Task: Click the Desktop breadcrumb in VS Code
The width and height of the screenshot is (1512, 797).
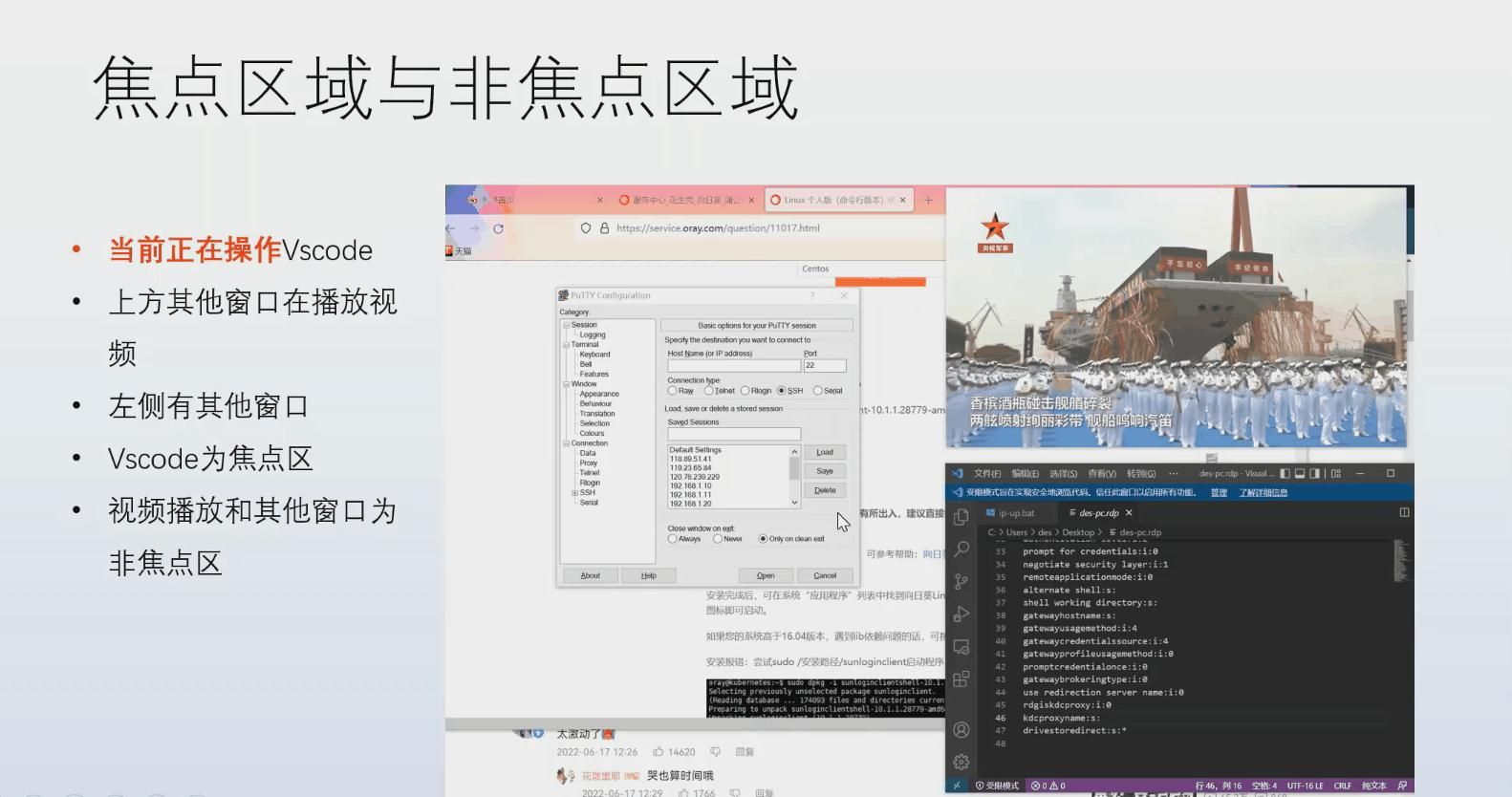Action: (x=1078, y=532)
